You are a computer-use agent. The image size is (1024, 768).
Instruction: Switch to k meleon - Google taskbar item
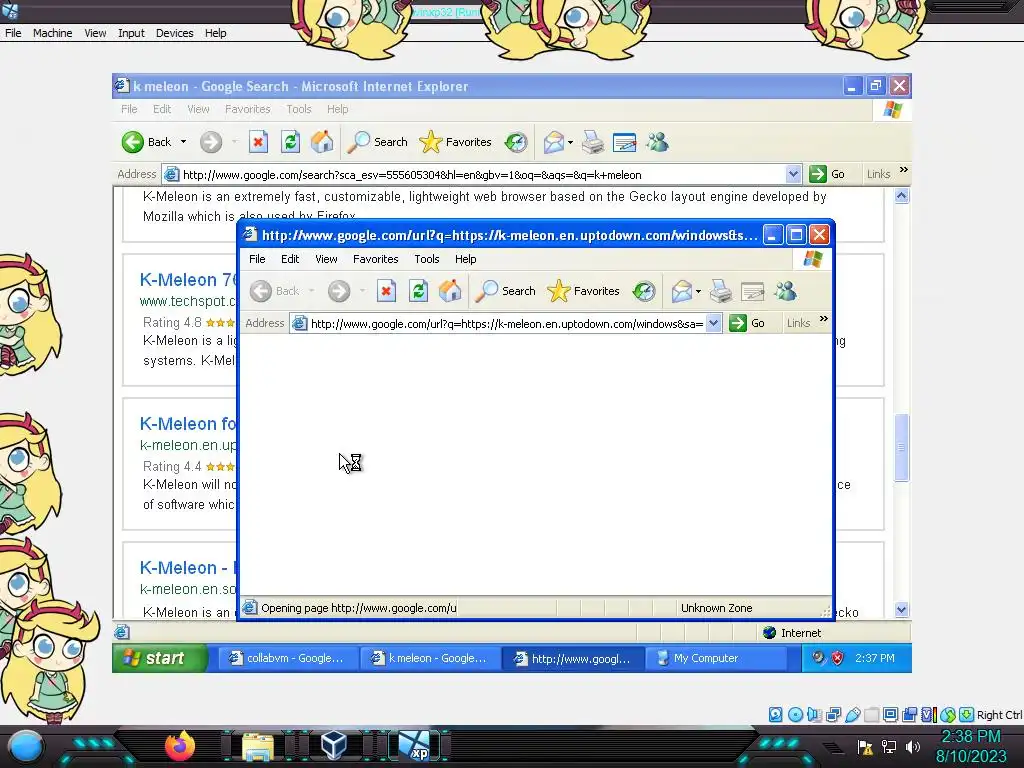pyautogui.click(x=430, y=658)
